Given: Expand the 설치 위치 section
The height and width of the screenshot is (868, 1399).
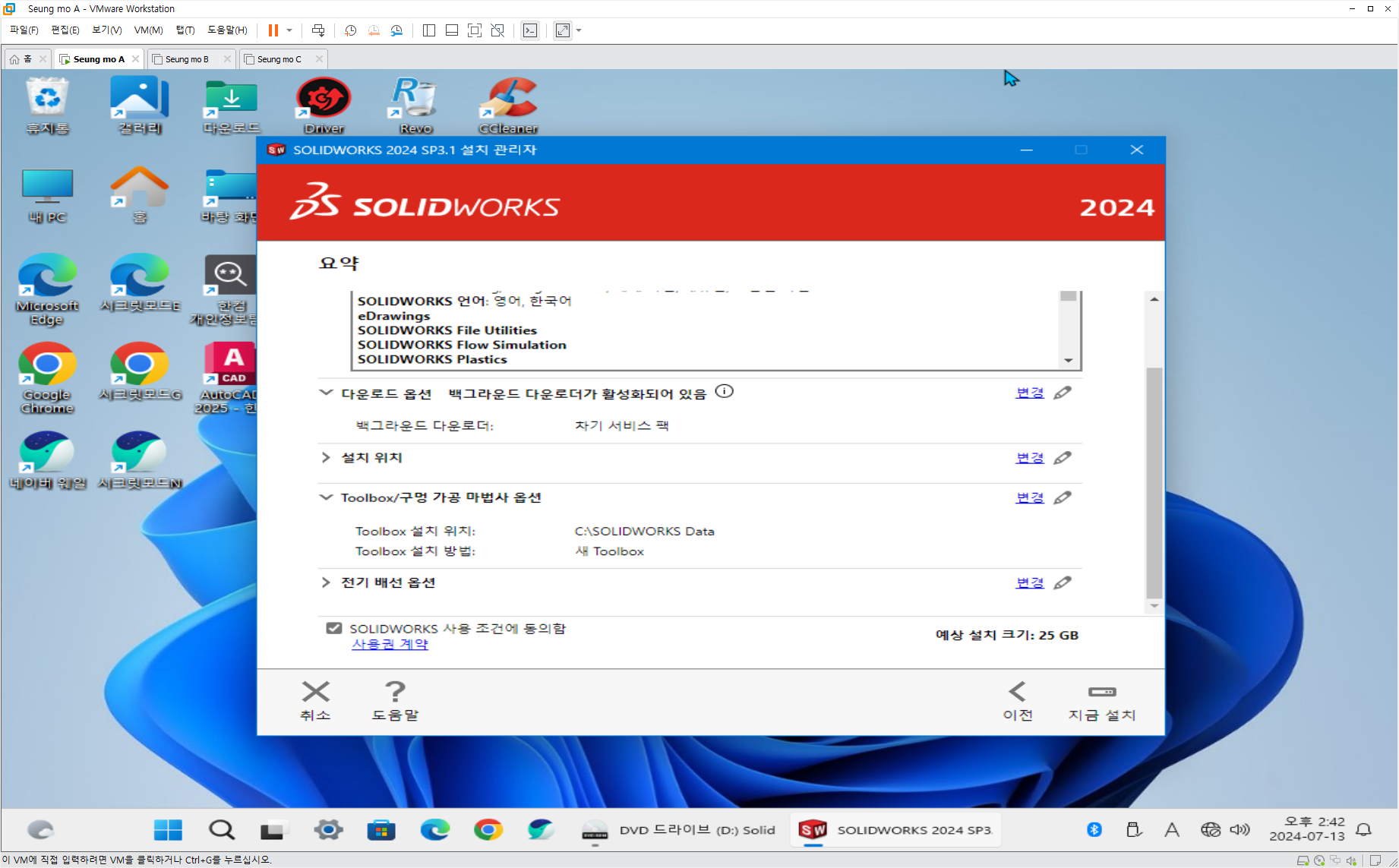Looking at the screenshot, I should [x=326, y=457].
